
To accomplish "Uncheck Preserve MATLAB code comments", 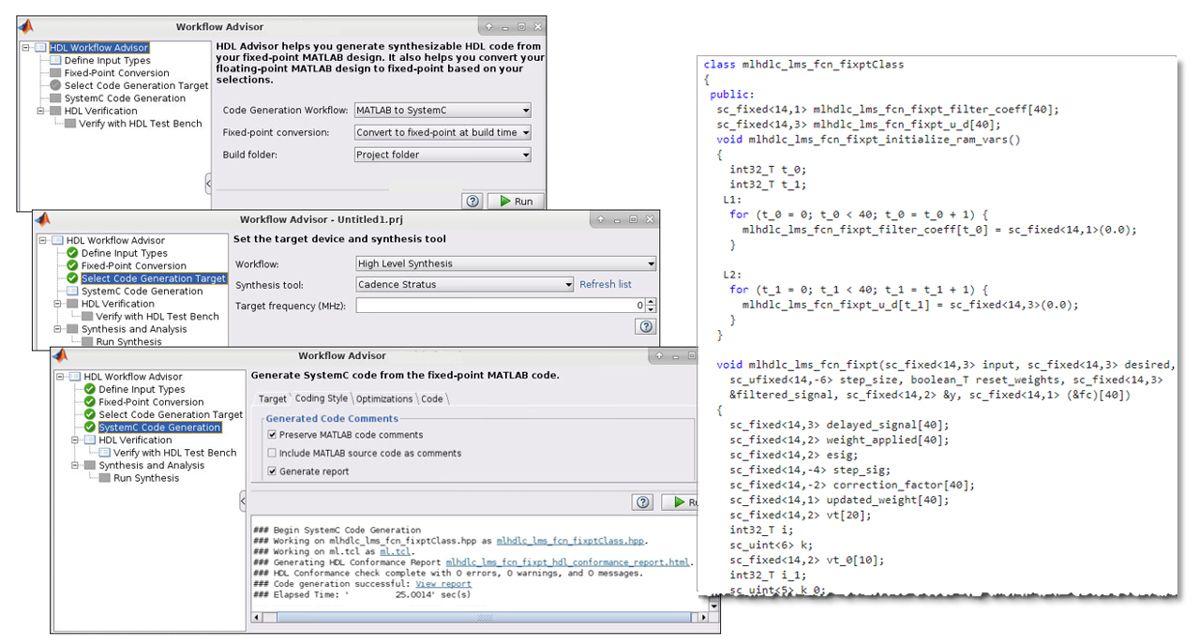I will [272, 434].
